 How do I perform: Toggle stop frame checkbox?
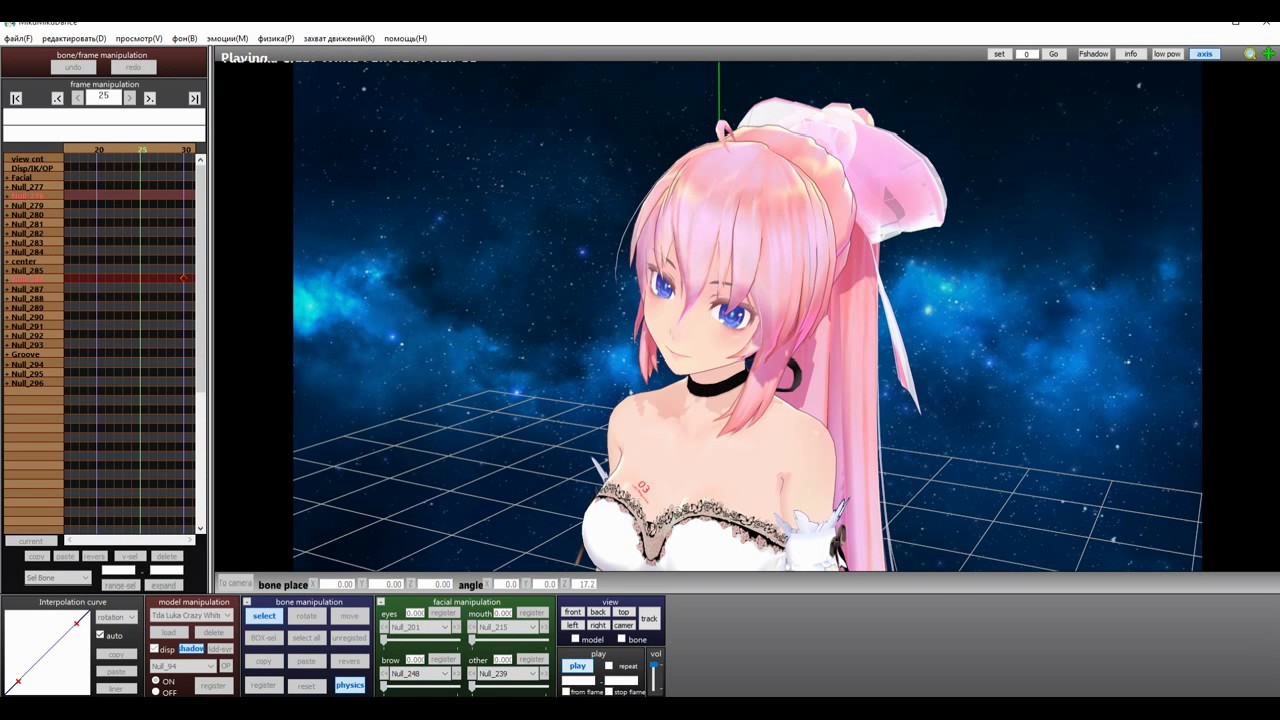pos(608,692)
